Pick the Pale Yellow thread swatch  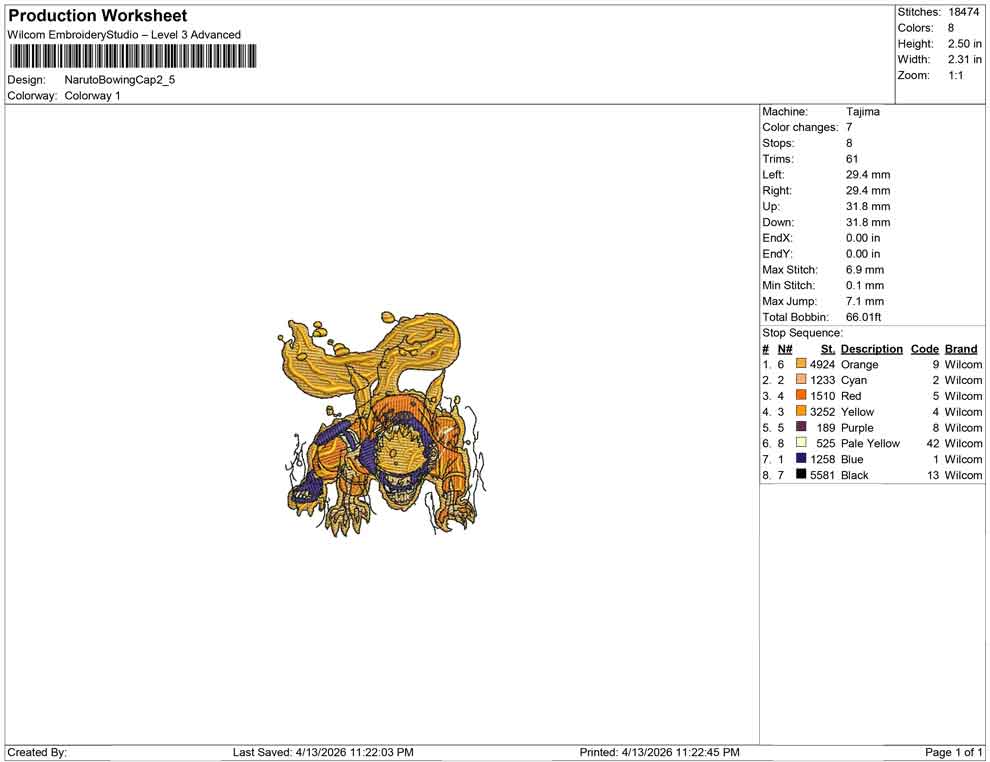(801, 443)
